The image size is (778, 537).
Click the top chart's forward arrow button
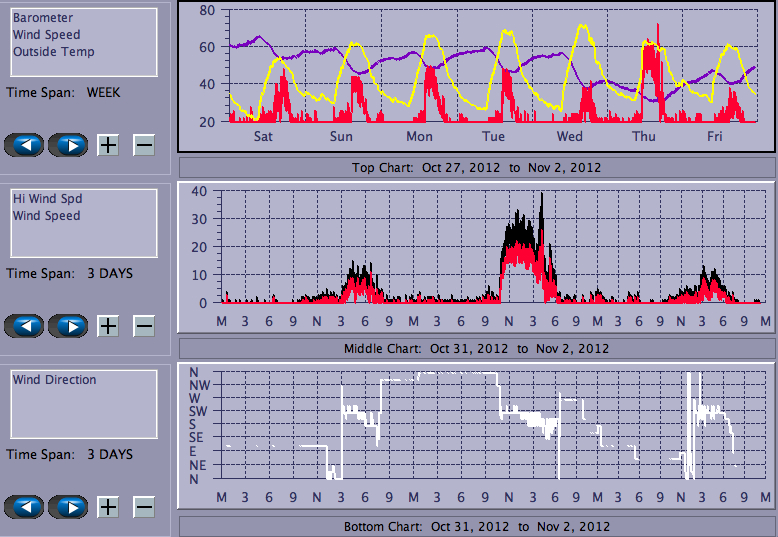[68, 145]
